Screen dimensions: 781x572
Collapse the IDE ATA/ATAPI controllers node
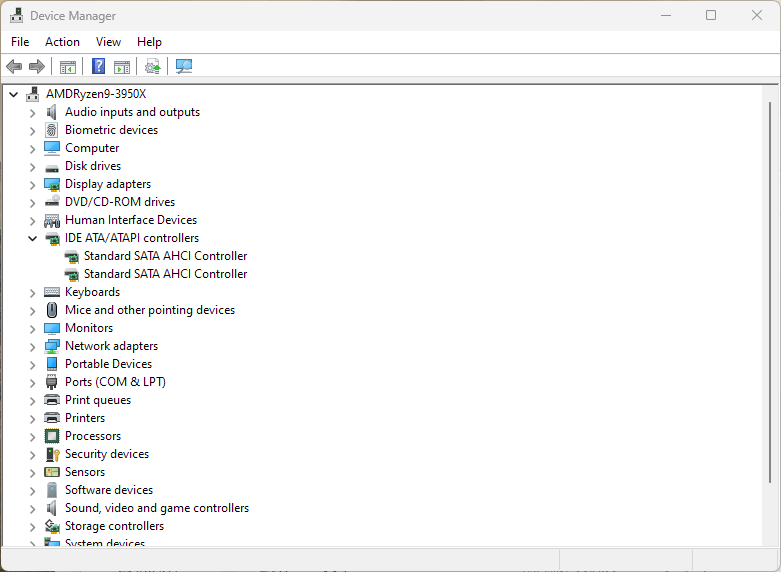pos(32,238)
